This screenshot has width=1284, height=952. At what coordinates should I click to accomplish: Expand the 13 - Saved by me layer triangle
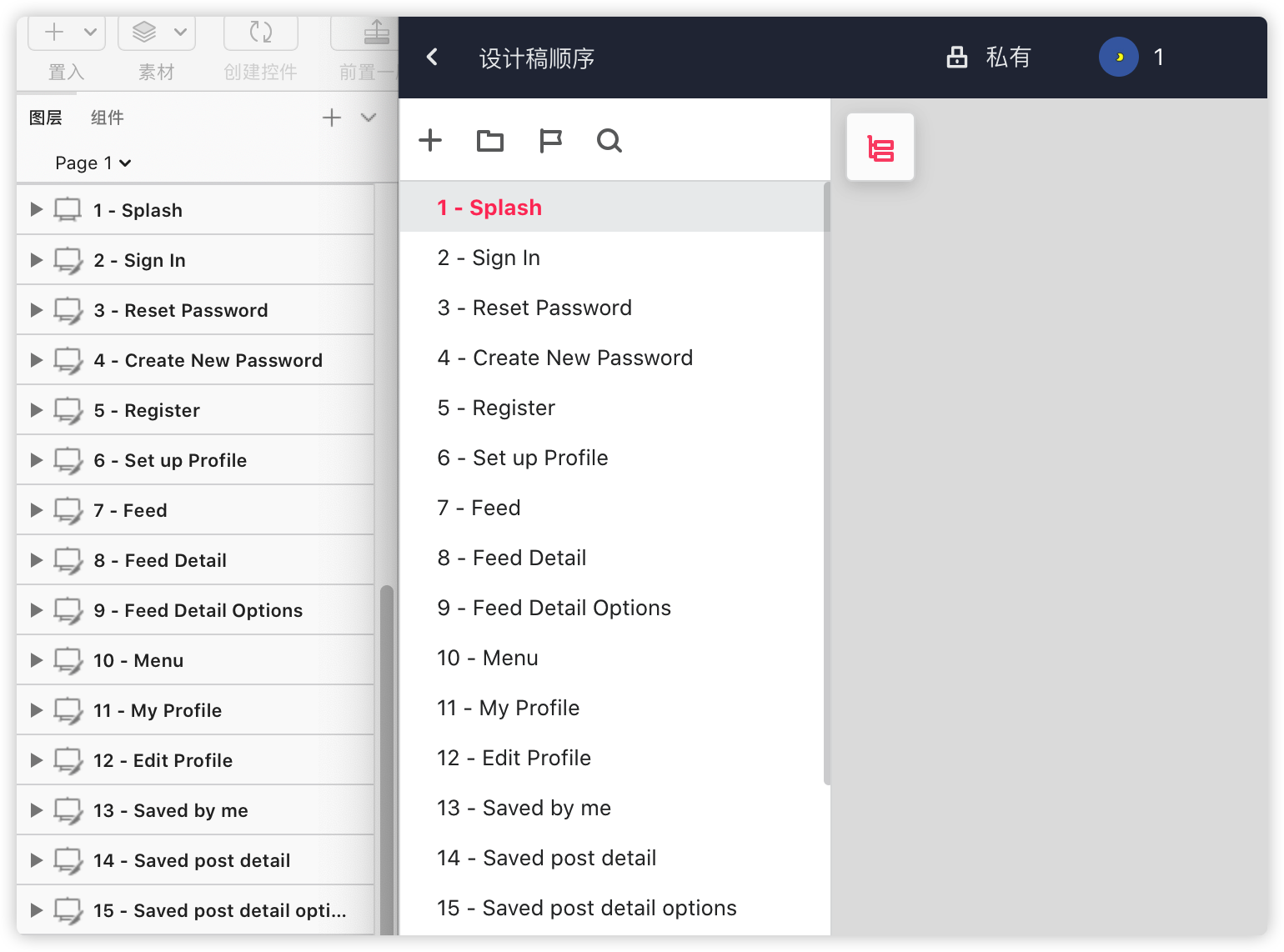(36, 809)
